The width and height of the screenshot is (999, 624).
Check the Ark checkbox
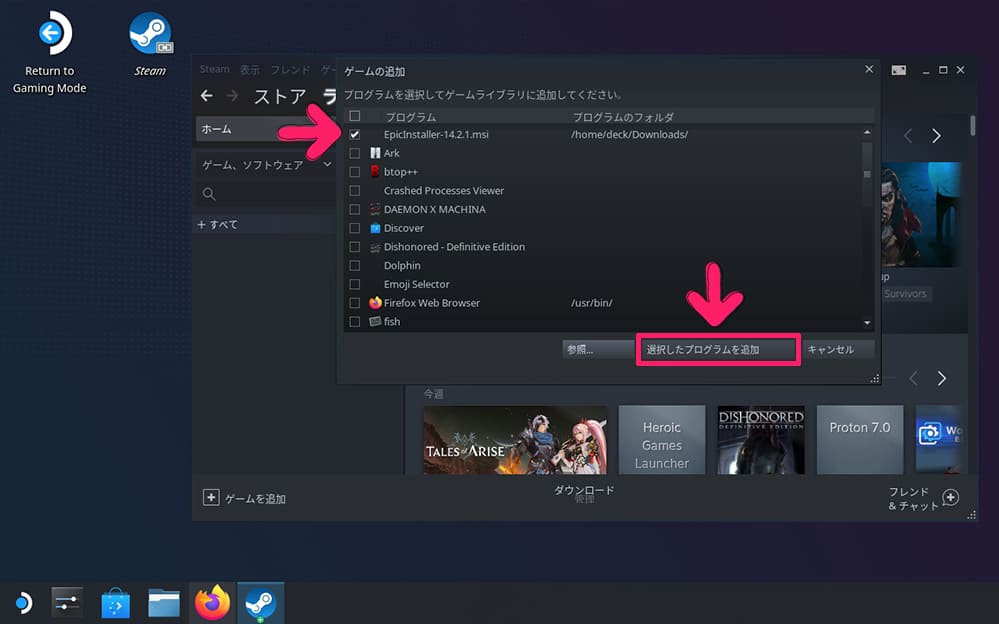click(355, 153)
